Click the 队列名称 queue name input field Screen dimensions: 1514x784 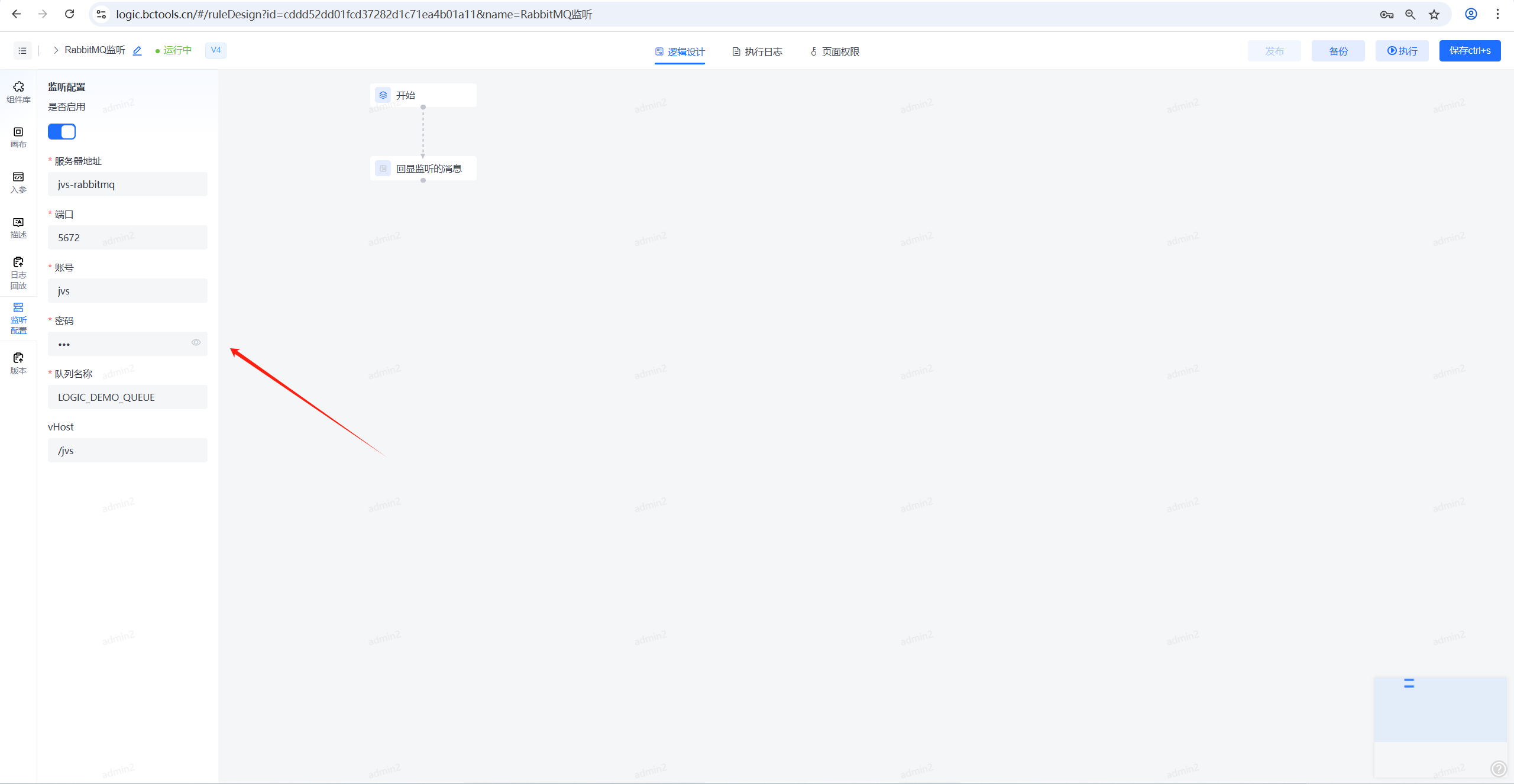point(127,397)
